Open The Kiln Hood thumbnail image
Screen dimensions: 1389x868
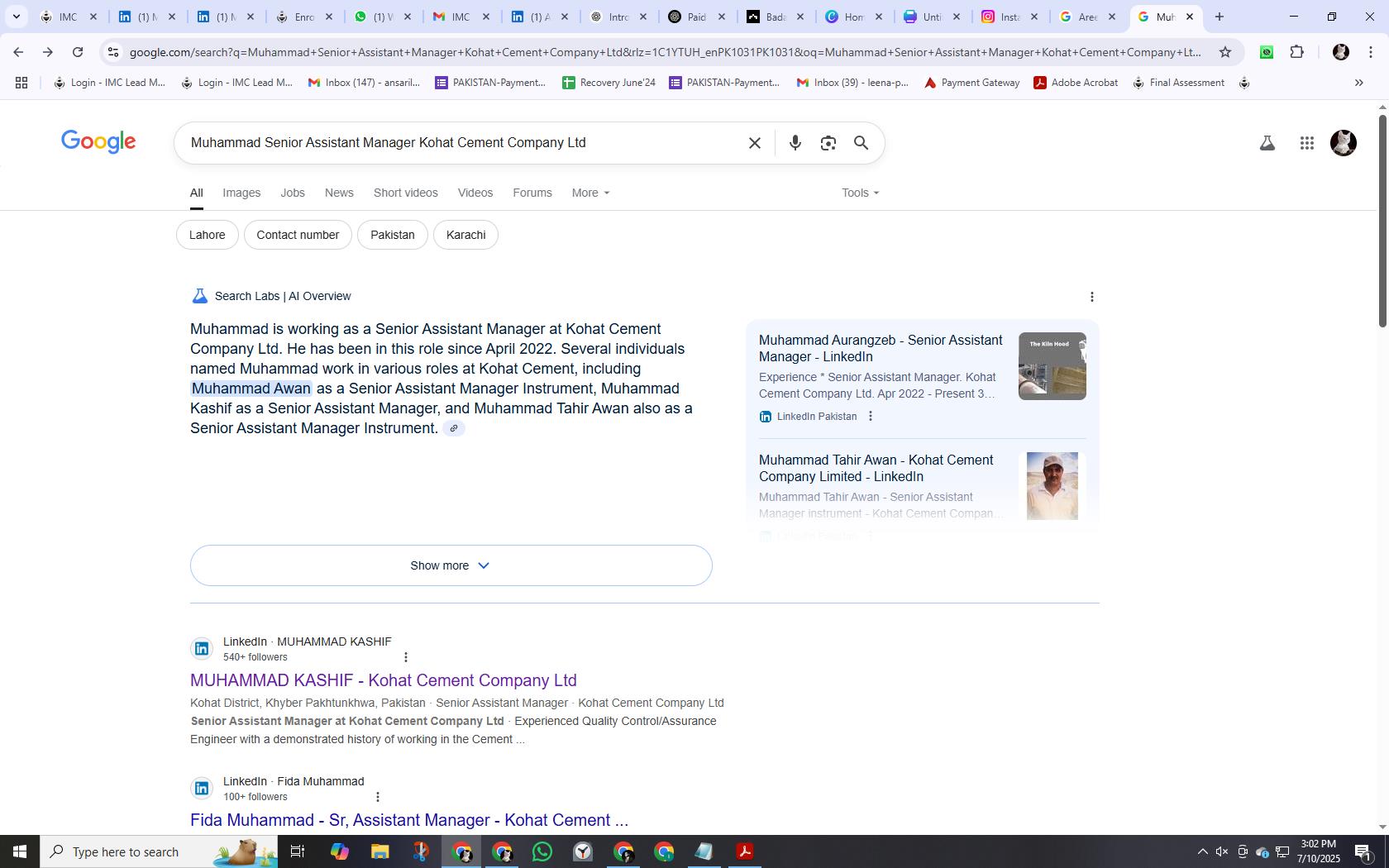pyautogui.click(x=1052, y=366)
